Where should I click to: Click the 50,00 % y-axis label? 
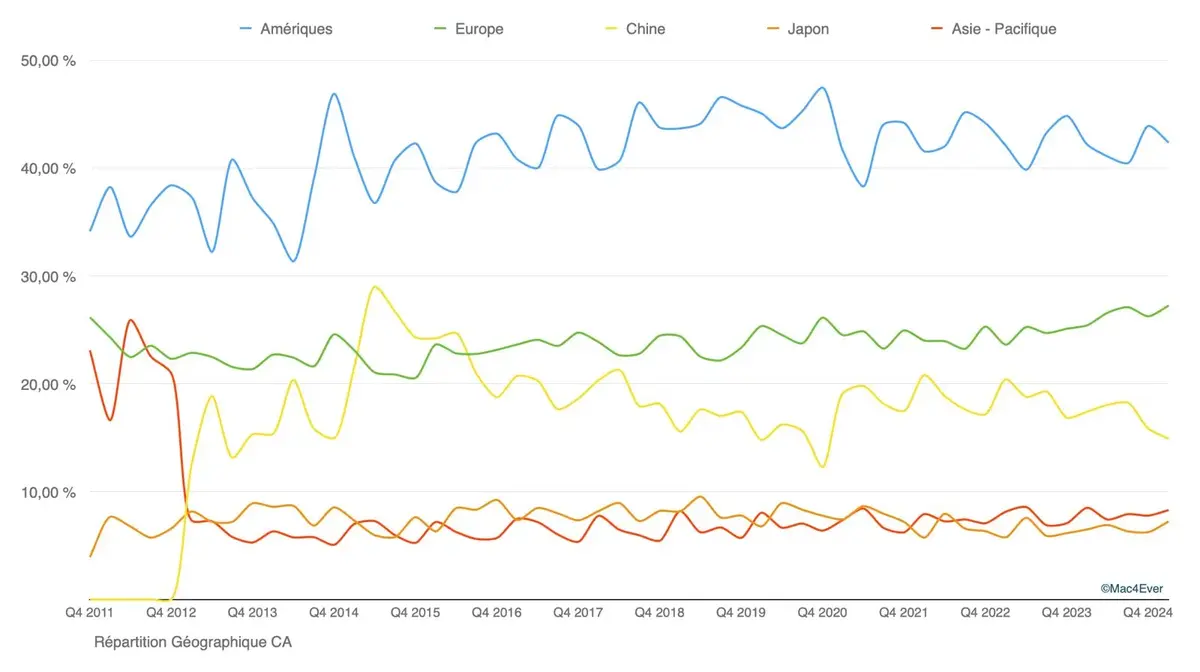pyautogui.click(x=48, y=61)
